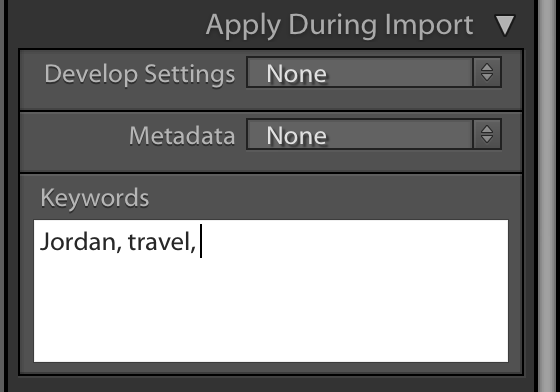Screen dimensions: 560x392
Task: Click the None value in Develop Settings
Action: click(296, 74)
